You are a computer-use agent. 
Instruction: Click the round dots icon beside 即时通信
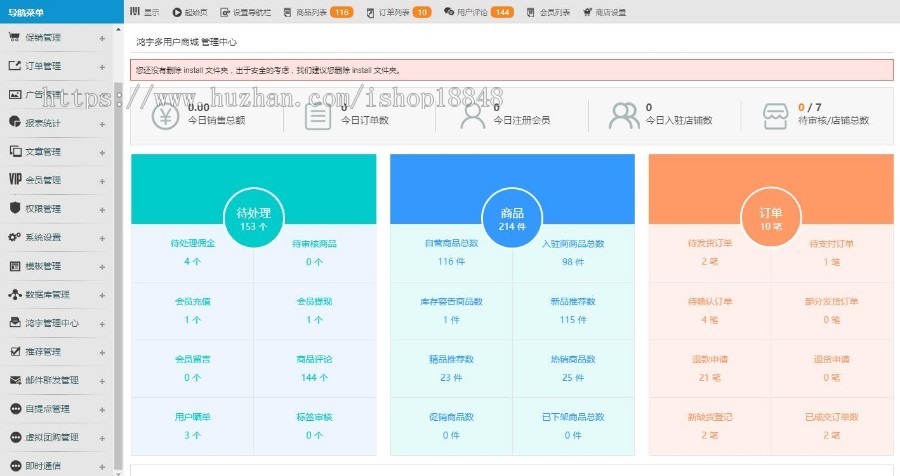click(x=15, y=465)
